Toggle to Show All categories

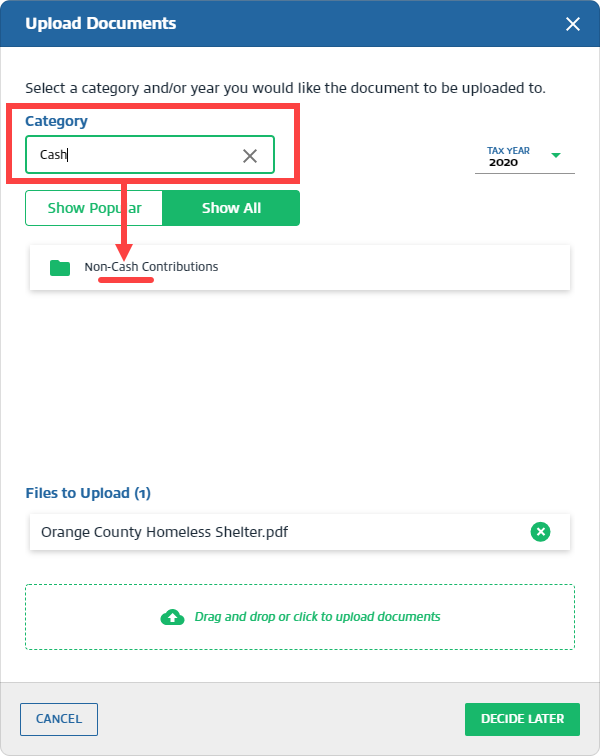231,208
